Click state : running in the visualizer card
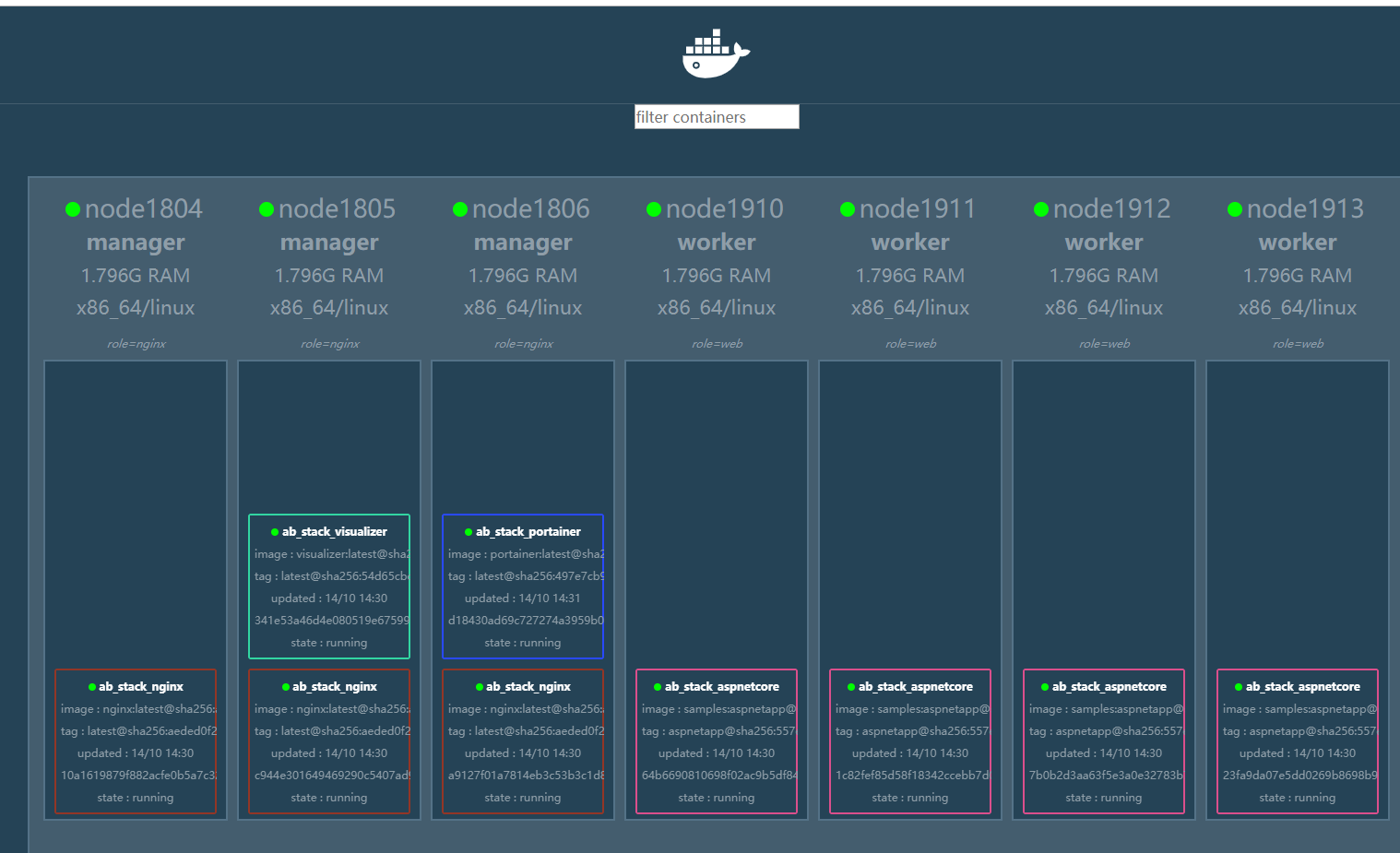The image size is (1400, 853). [329, 643]
